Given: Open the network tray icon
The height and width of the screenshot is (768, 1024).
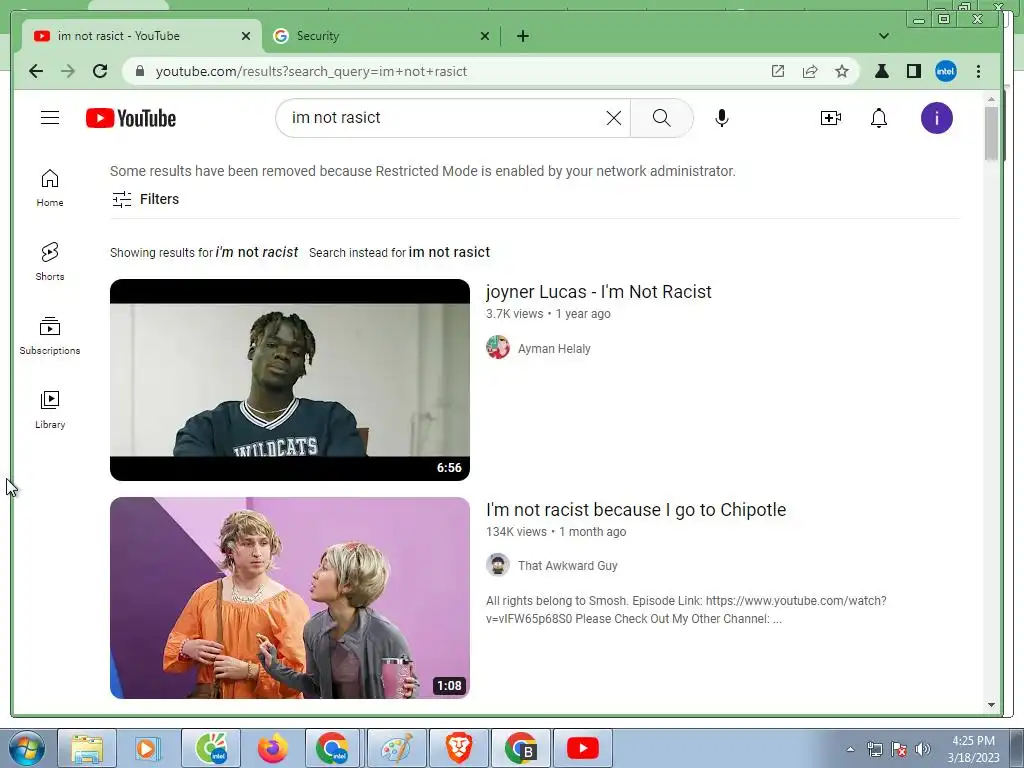Looking at the screenshot, I should coord(874,749).
